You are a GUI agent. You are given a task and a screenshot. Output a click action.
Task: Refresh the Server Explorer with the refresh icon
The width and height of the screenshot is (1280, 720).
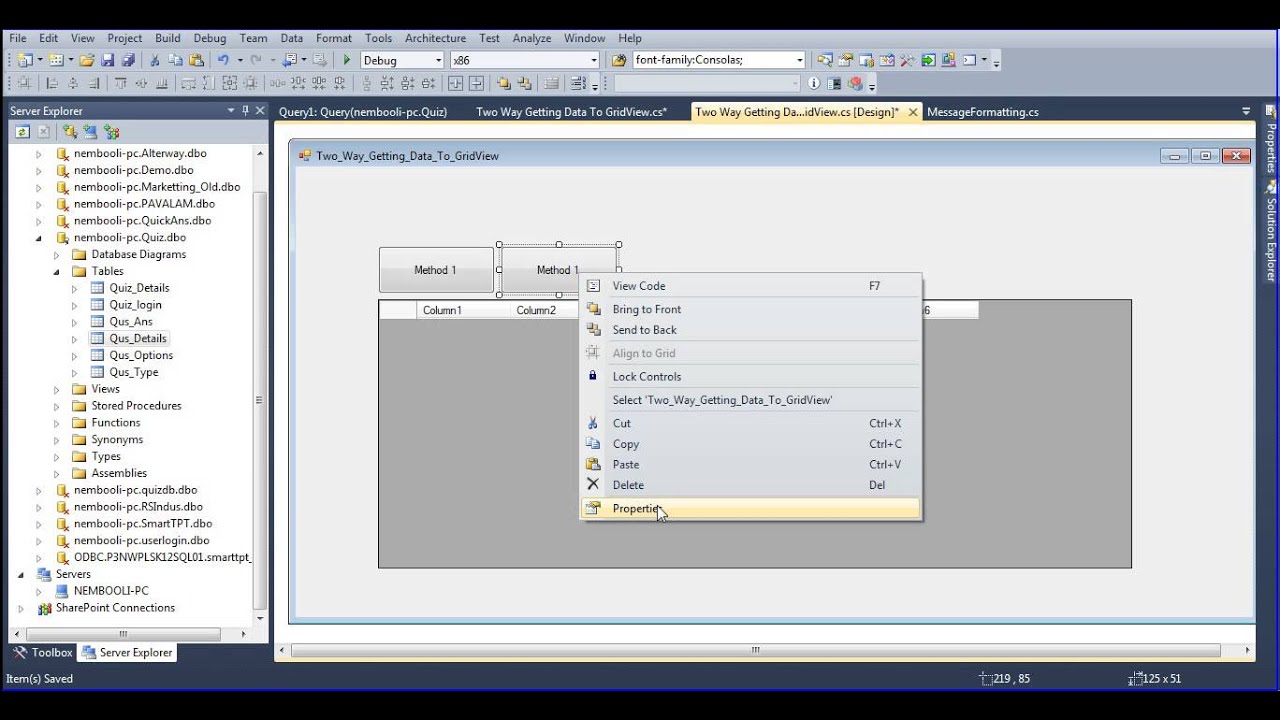(x=22, y=132)
